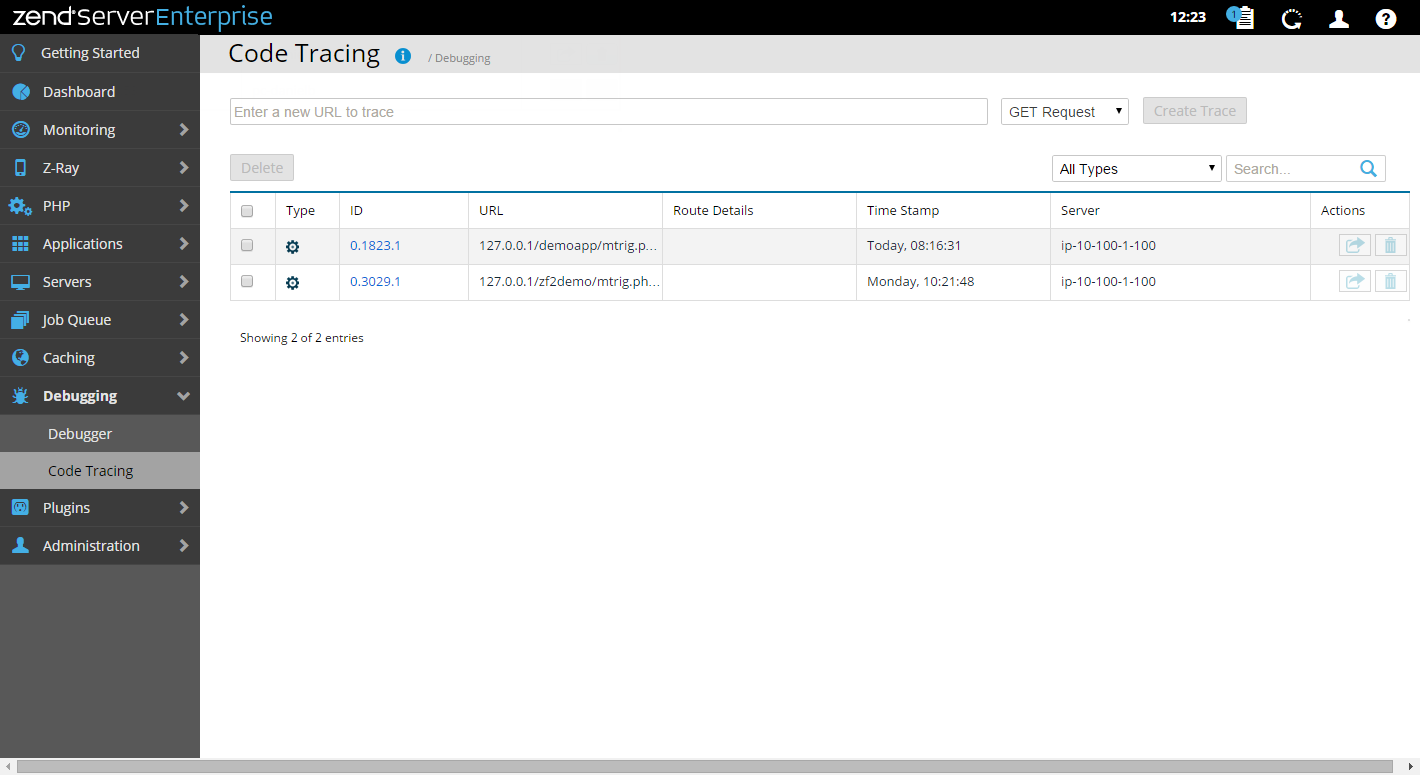Open Debugger in the sidebar
1420x775 pixels.
point(80,434)
